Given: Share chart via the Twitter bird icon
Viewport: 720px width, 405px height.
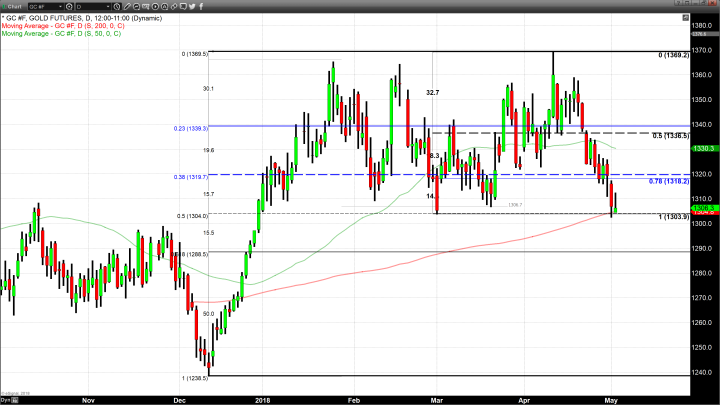Looking at the screenshot, I should (x=192, y=7).
